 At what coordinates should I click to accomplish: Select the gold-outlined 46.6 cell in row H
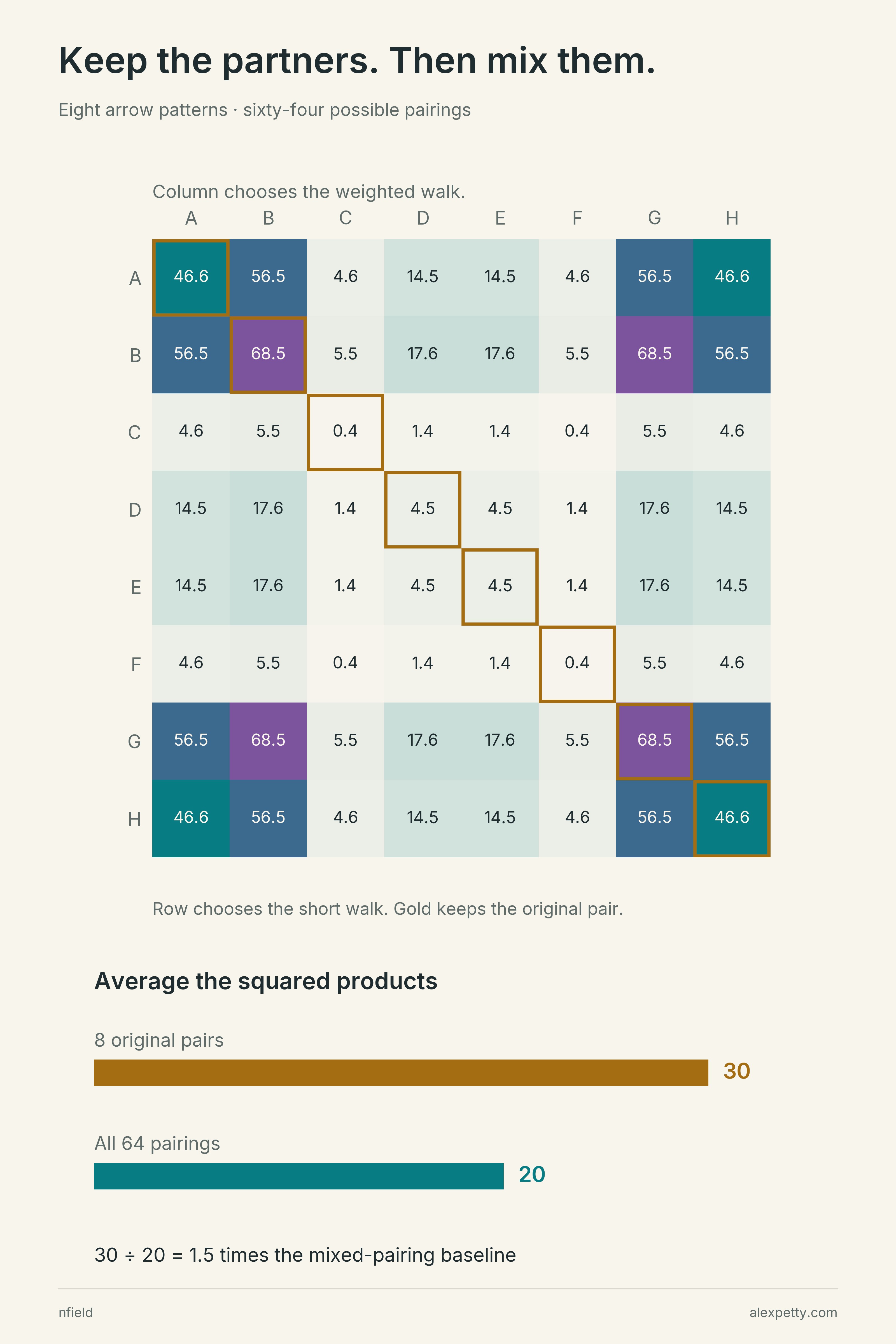point(732,818)
